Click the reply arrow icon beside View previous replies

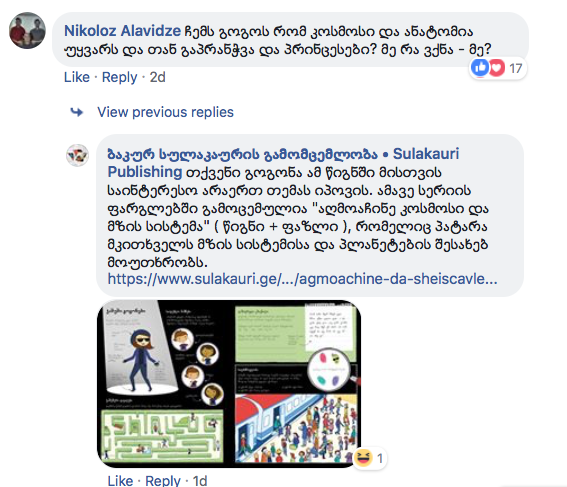[77, 112]
